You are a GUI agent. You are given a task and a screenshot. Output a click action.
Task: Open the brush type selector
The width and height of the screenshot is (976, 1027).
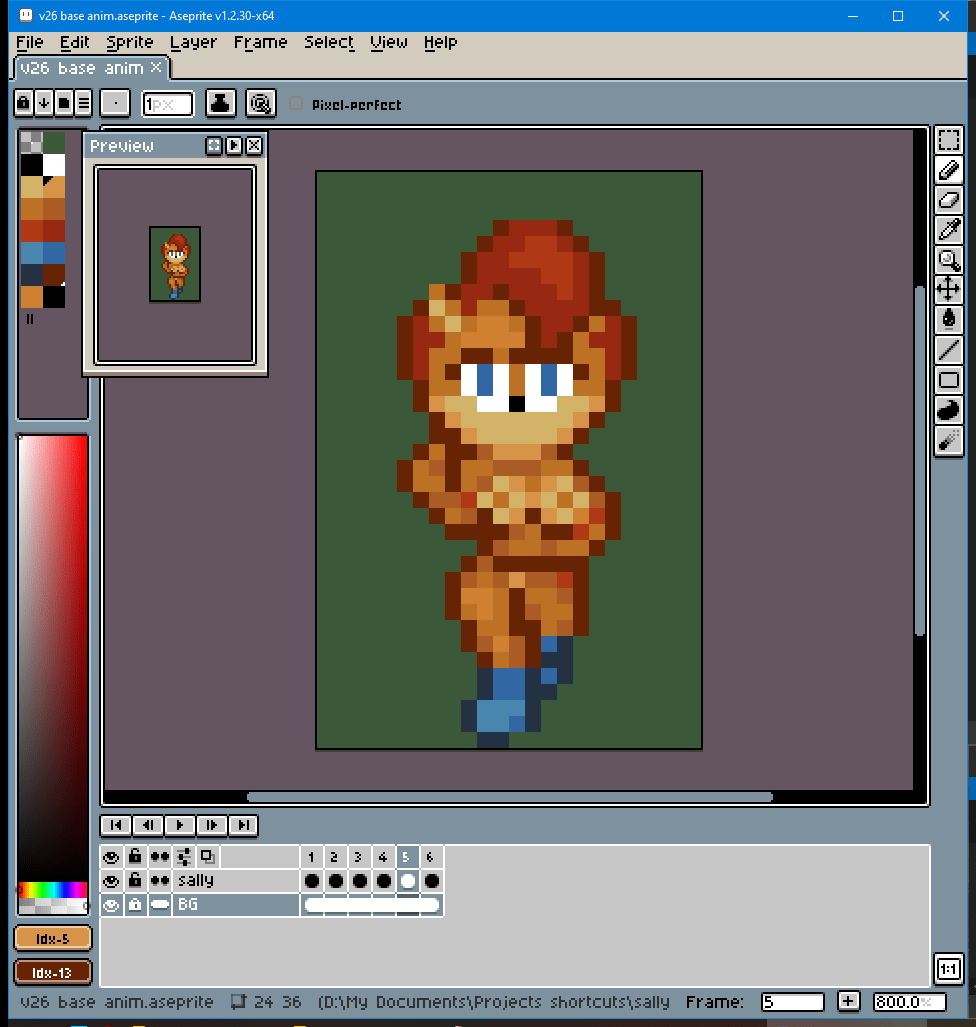coord(116,103)
